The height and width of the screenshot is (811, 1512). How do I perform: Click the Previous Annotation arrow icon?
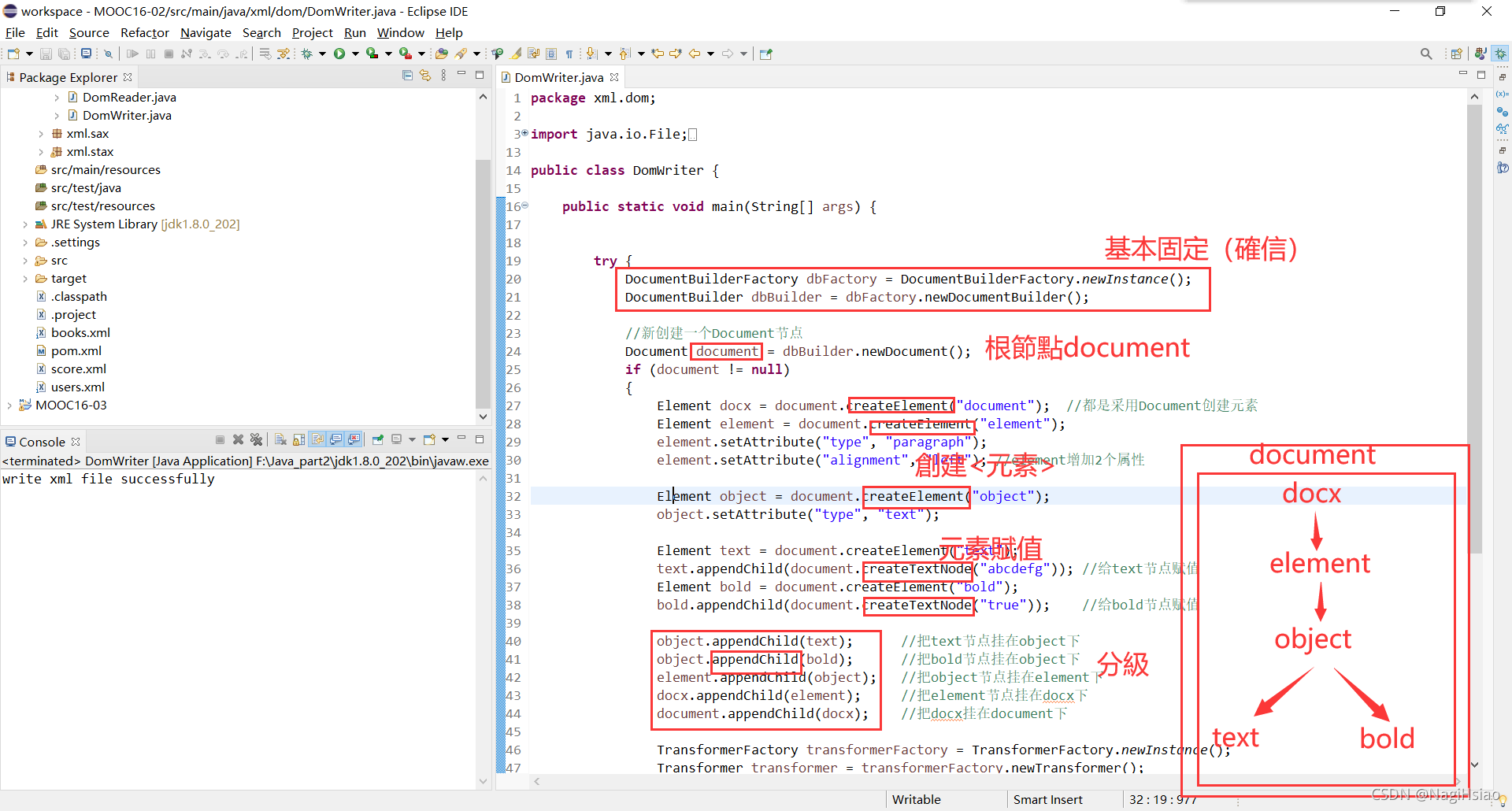[625, 54]
